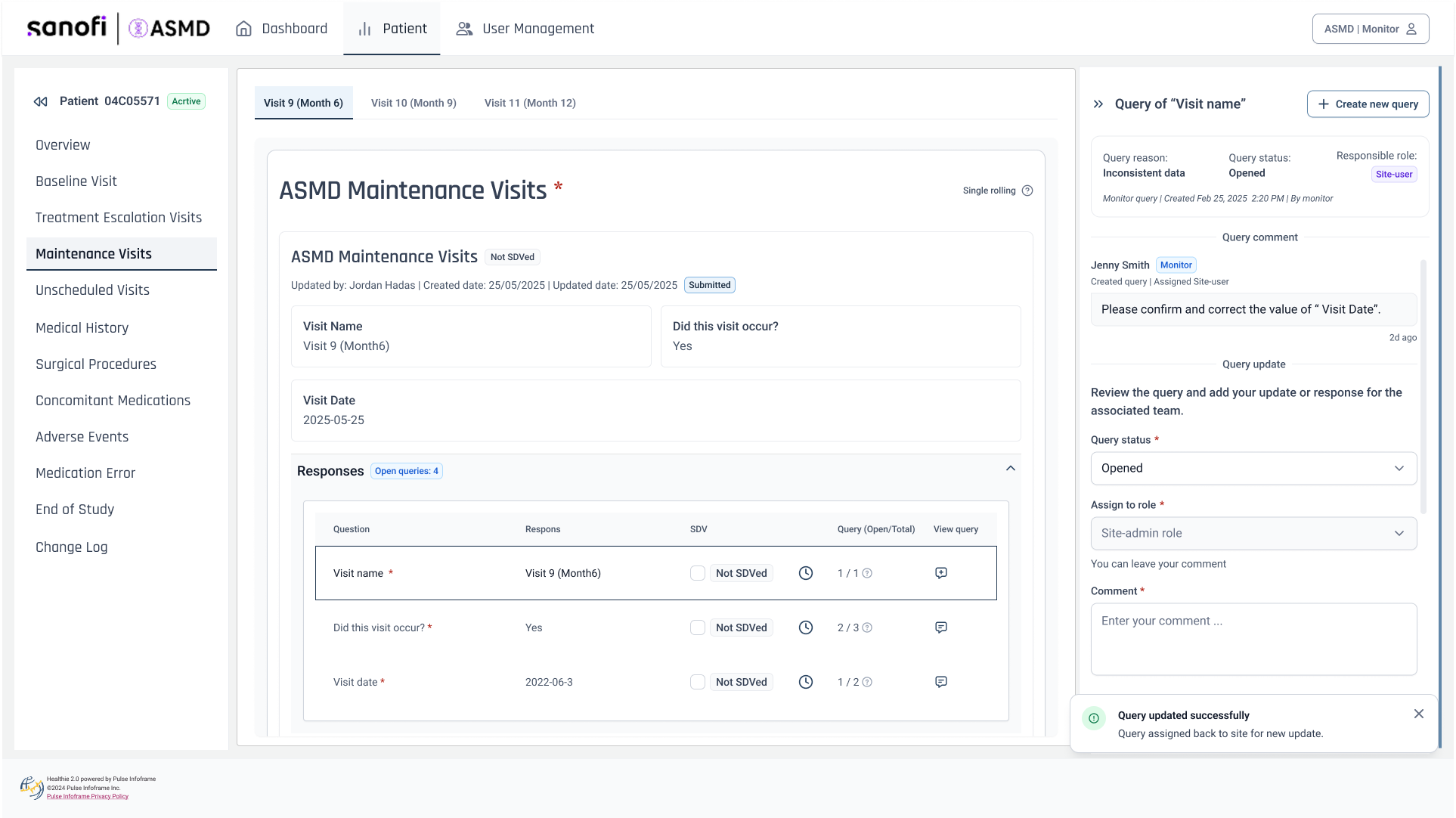This screenshot has height=818, width=1456.
Task: Check the SDV checkbox for Did this visit occur
Action: coord(698,627)
